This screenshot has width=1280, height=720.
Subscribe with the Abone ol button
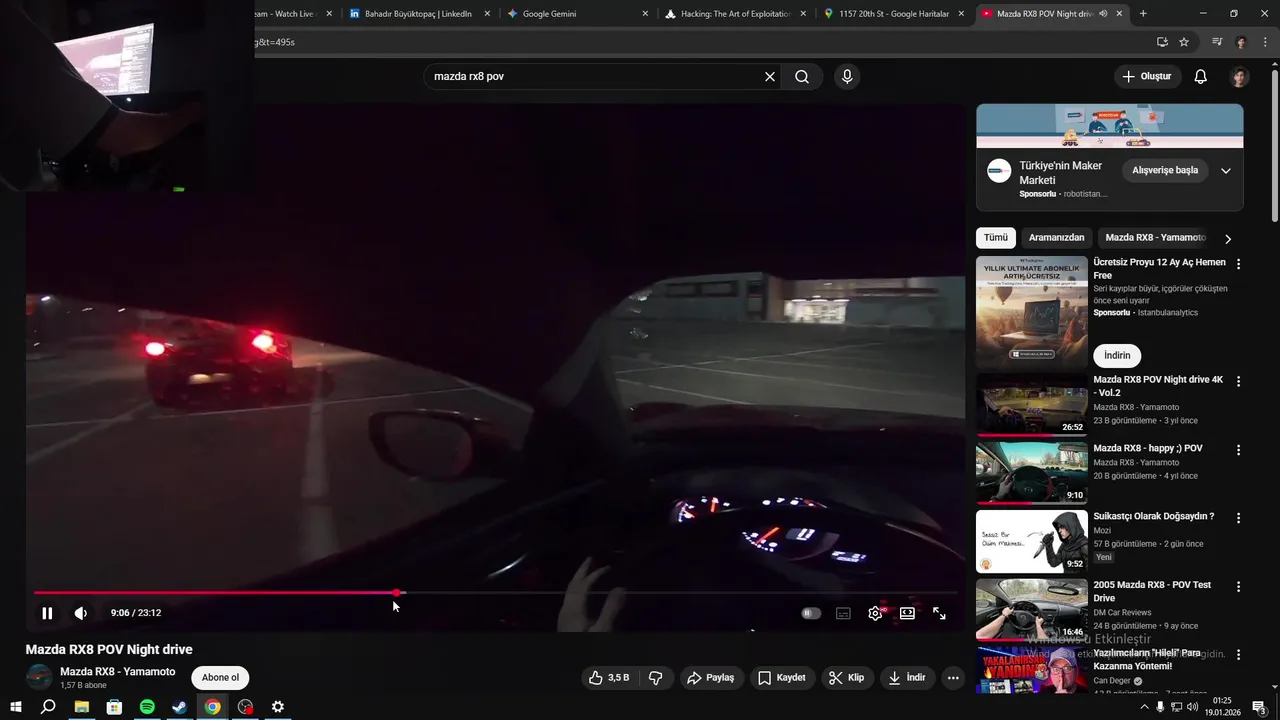coord(220,677)
